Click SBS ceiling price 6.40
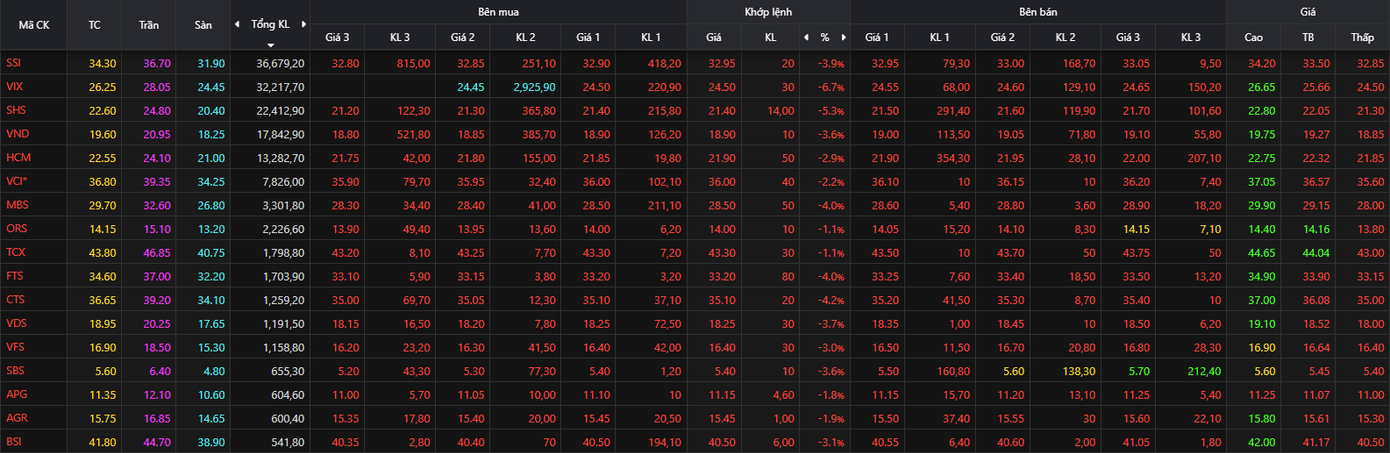Image resolution: width=1390 pixels, height=453 pixels. tap(156, 370)
